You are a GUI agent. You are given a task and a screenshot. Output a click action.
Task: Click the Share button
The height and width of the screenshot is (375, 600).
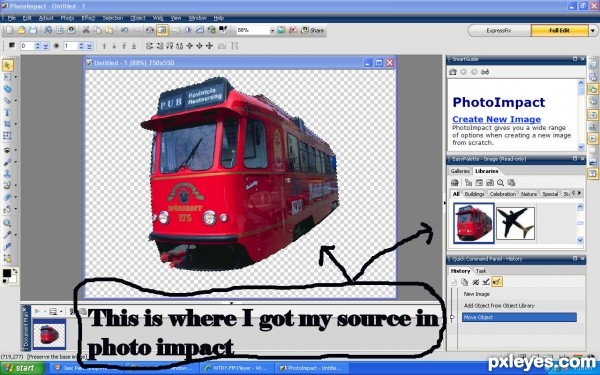click(313, 30)
